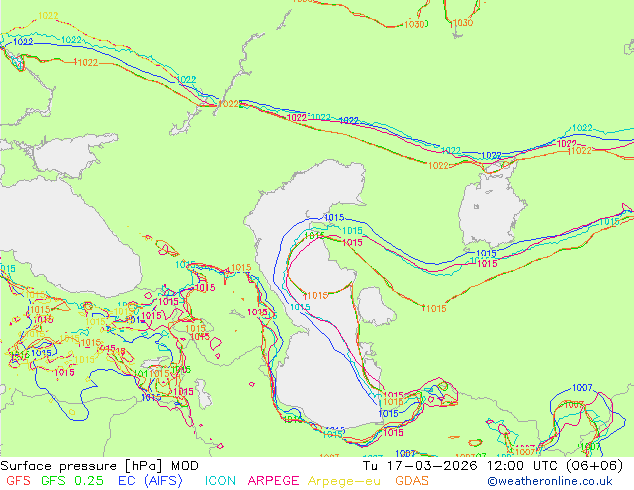Click the GFS legend label
The image size is (634, 490).
(18, 481)
